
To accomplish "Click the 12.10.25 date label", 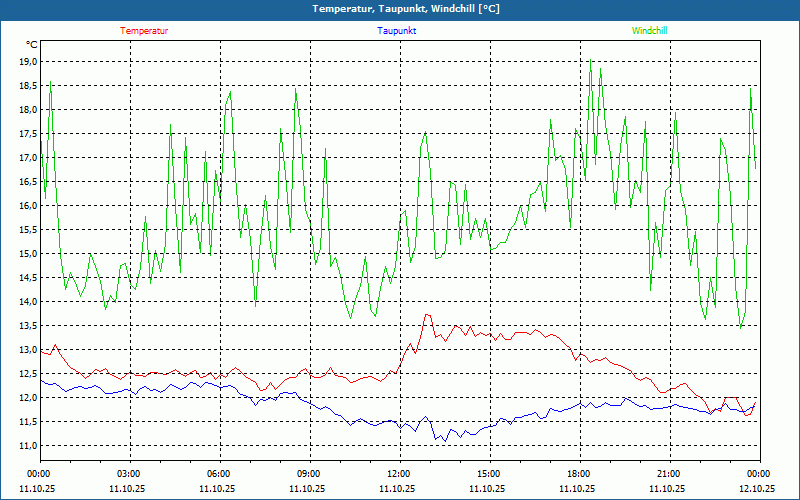I will tap(758, 489).
